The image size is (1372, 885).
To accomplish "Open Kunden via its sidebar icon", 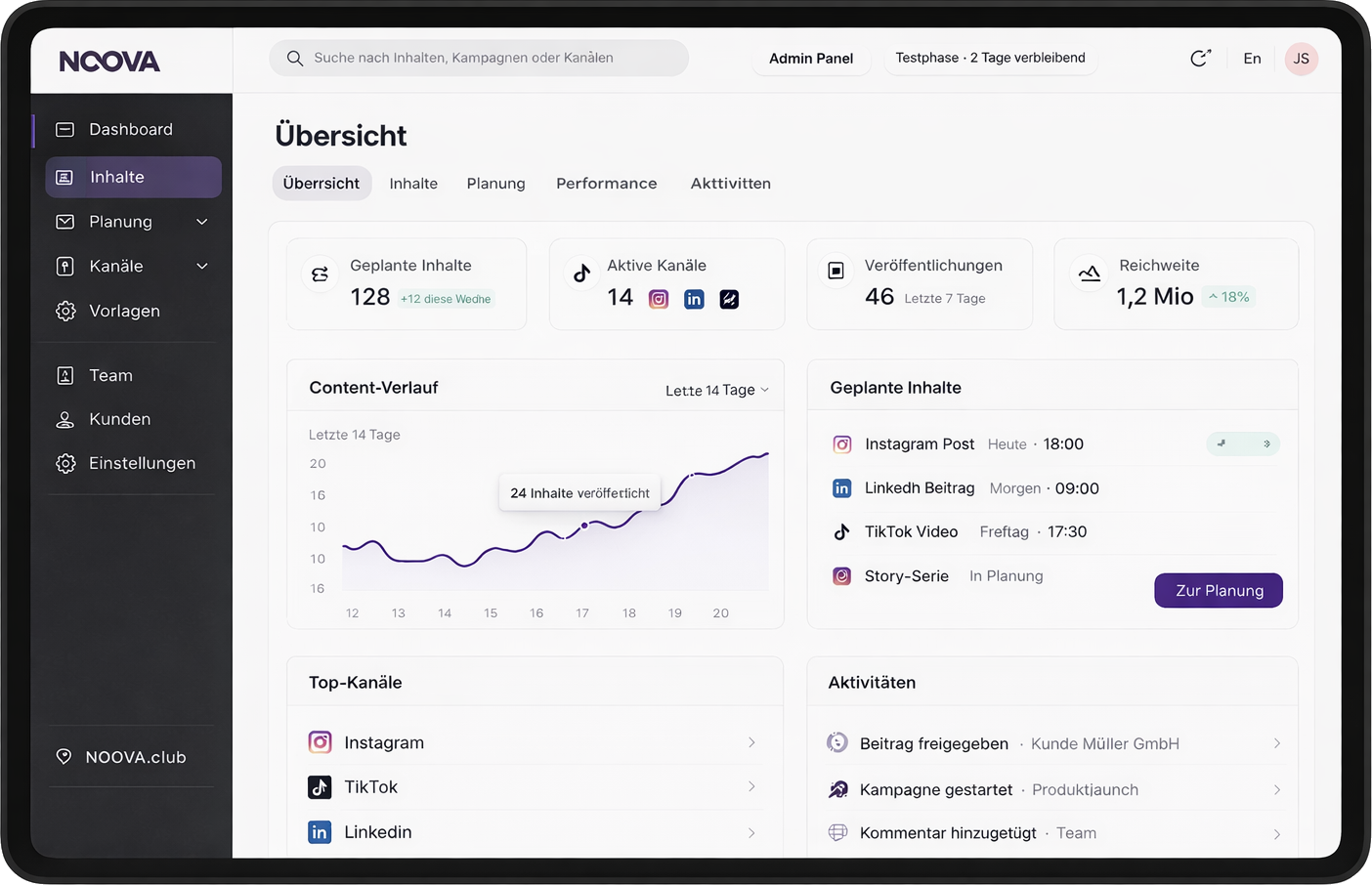I will tap(65, 419).
